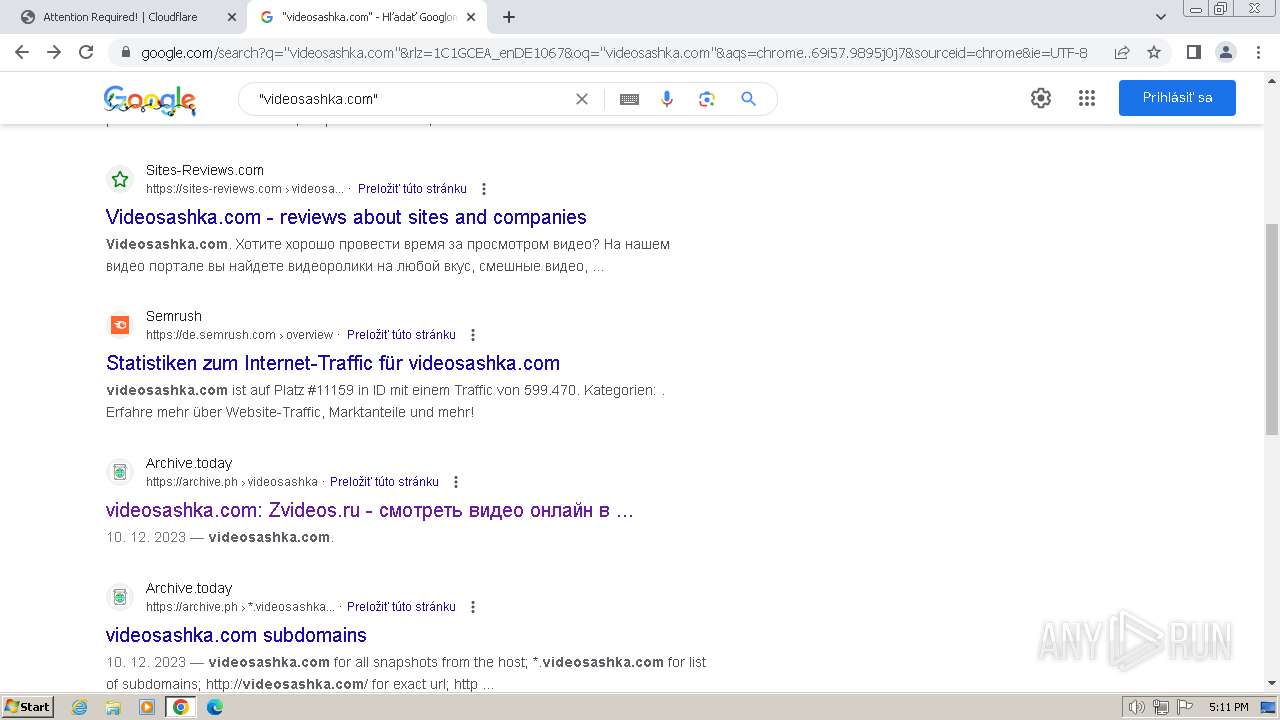Open the videosashka.com subdomains result
Image resolution: width=1280 pixels, height=720 pixels.
[x=236, y=635]
